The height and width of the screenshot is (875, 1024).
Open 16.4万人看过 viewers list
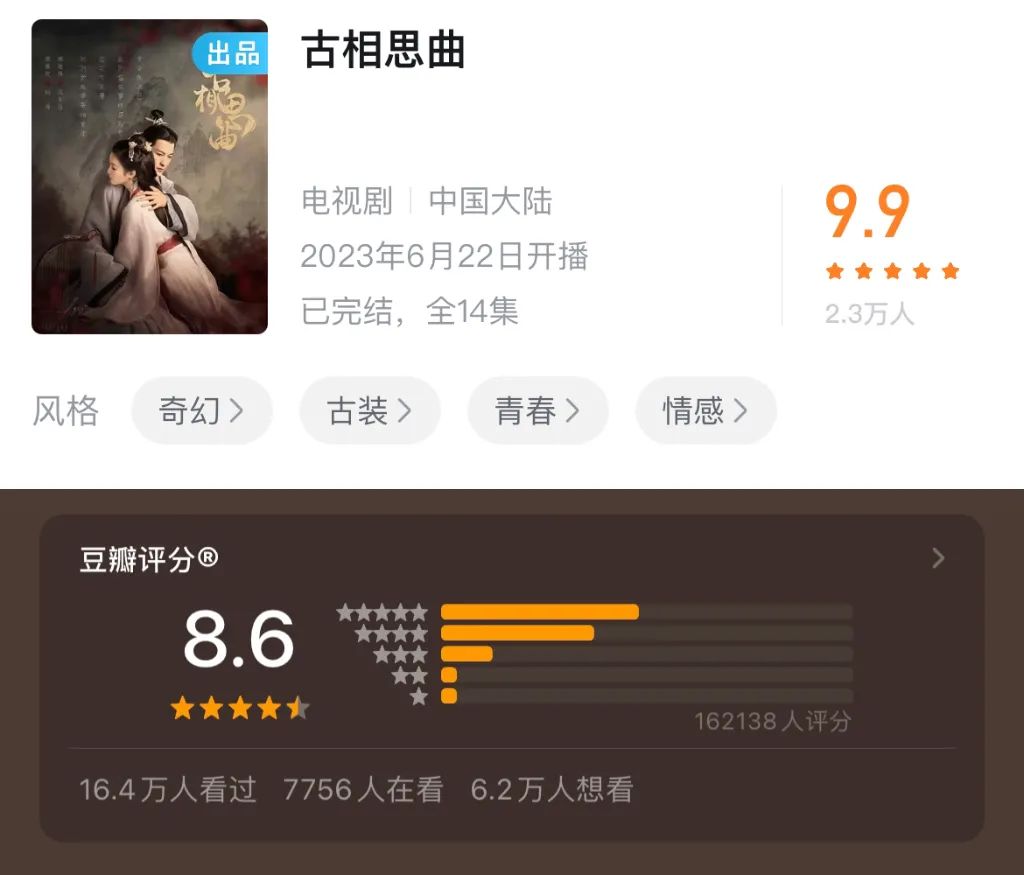pos(168,789)
